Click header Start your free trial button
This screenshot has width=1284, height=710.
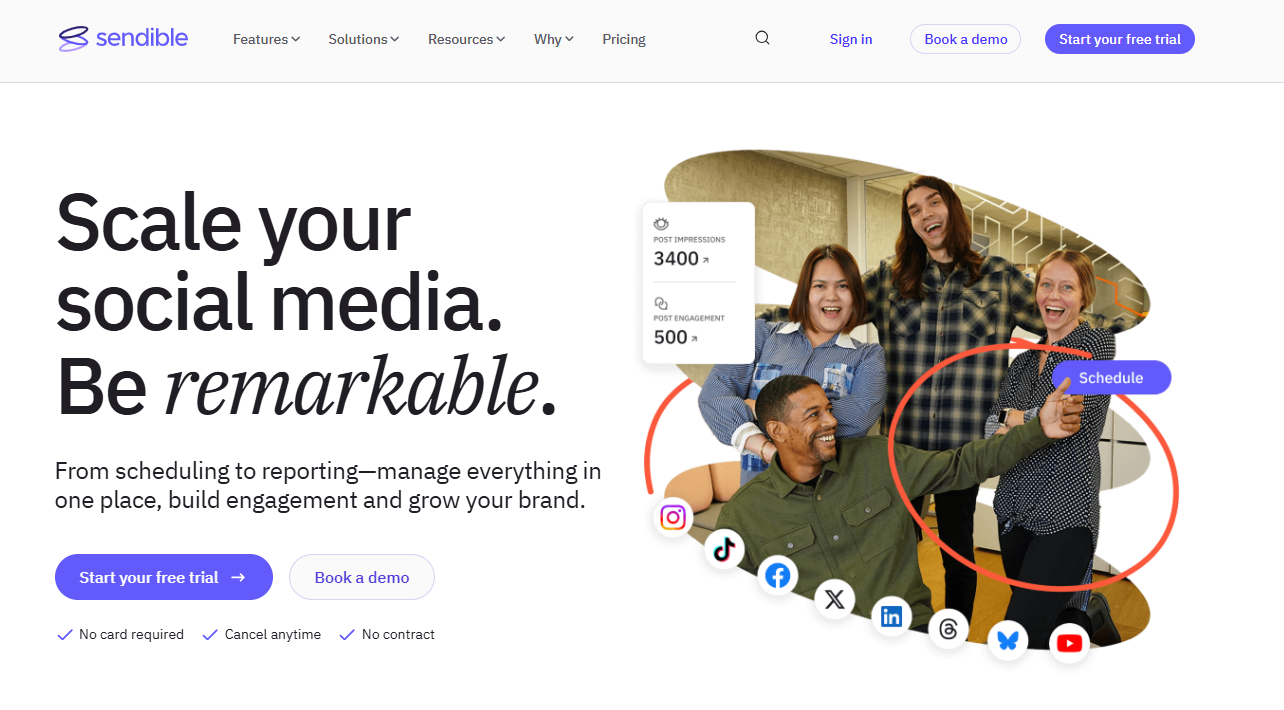click(x=1120, y=39)
